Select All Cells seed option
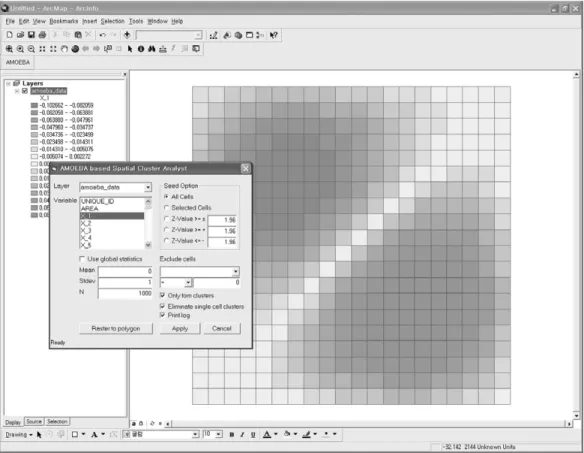 click(166, 196)
